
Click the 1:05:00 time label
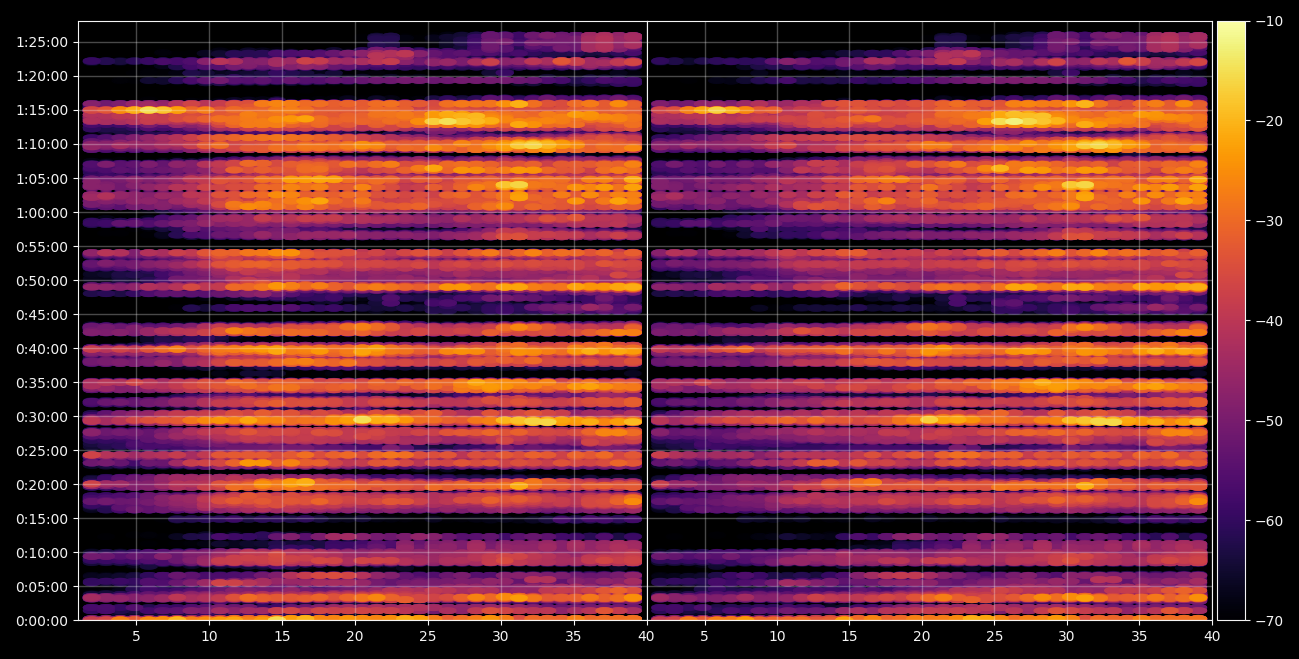(41, 178)
